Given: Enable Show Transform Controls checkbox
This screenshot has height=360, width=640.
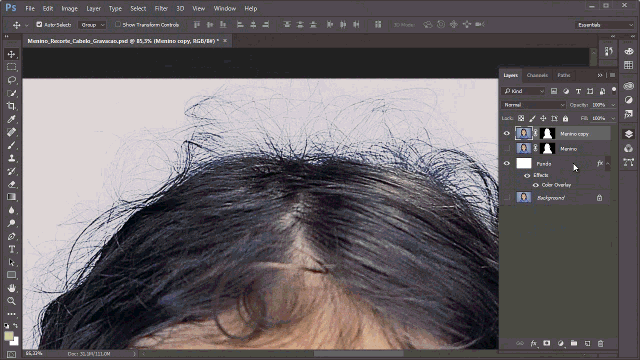Looking at the screenshot, I should (118, 24).
